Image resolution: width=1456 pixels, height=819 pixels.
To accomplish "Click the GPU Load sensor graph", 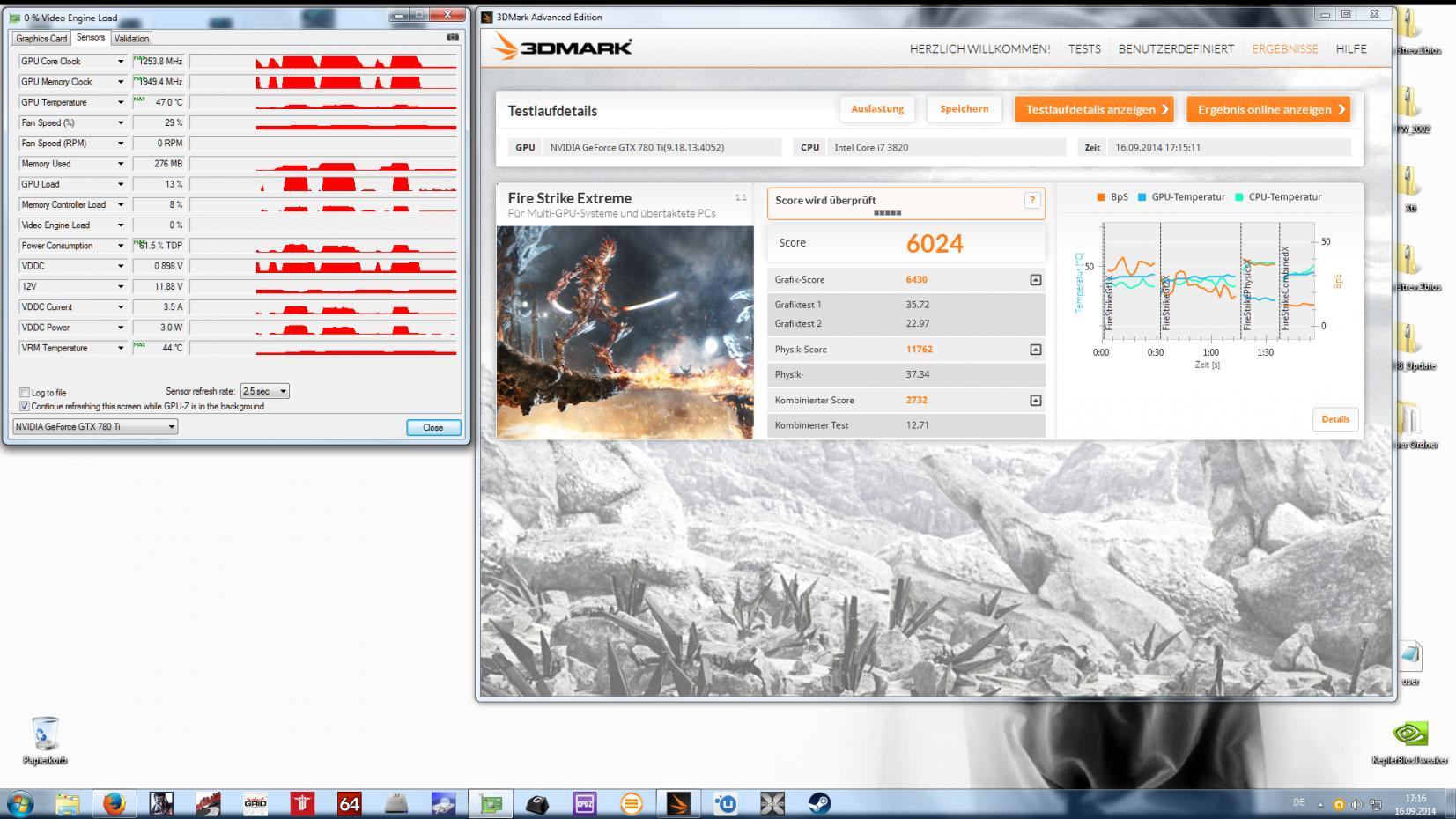I will (323, 184).
